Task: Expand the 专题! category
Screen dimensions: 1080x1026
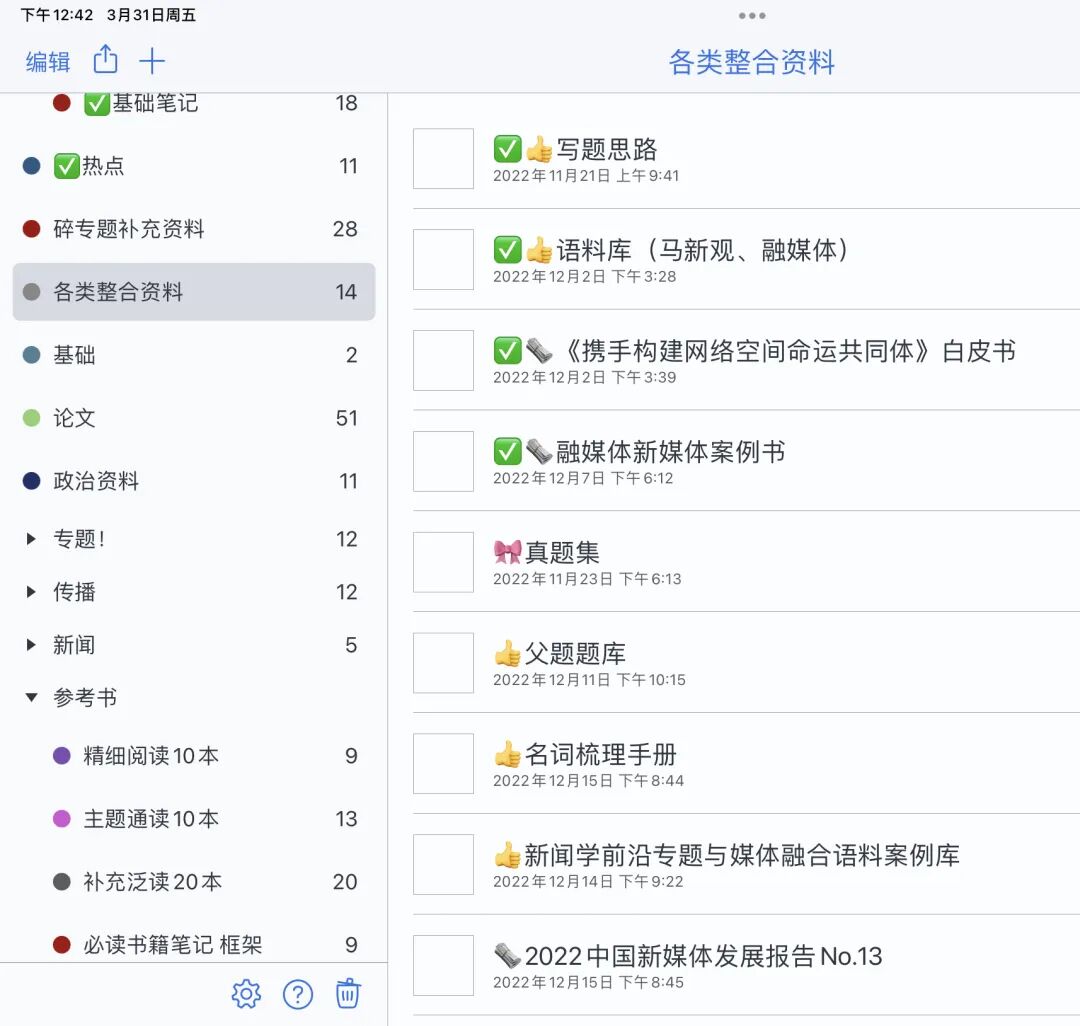Action: coord(30,538)
